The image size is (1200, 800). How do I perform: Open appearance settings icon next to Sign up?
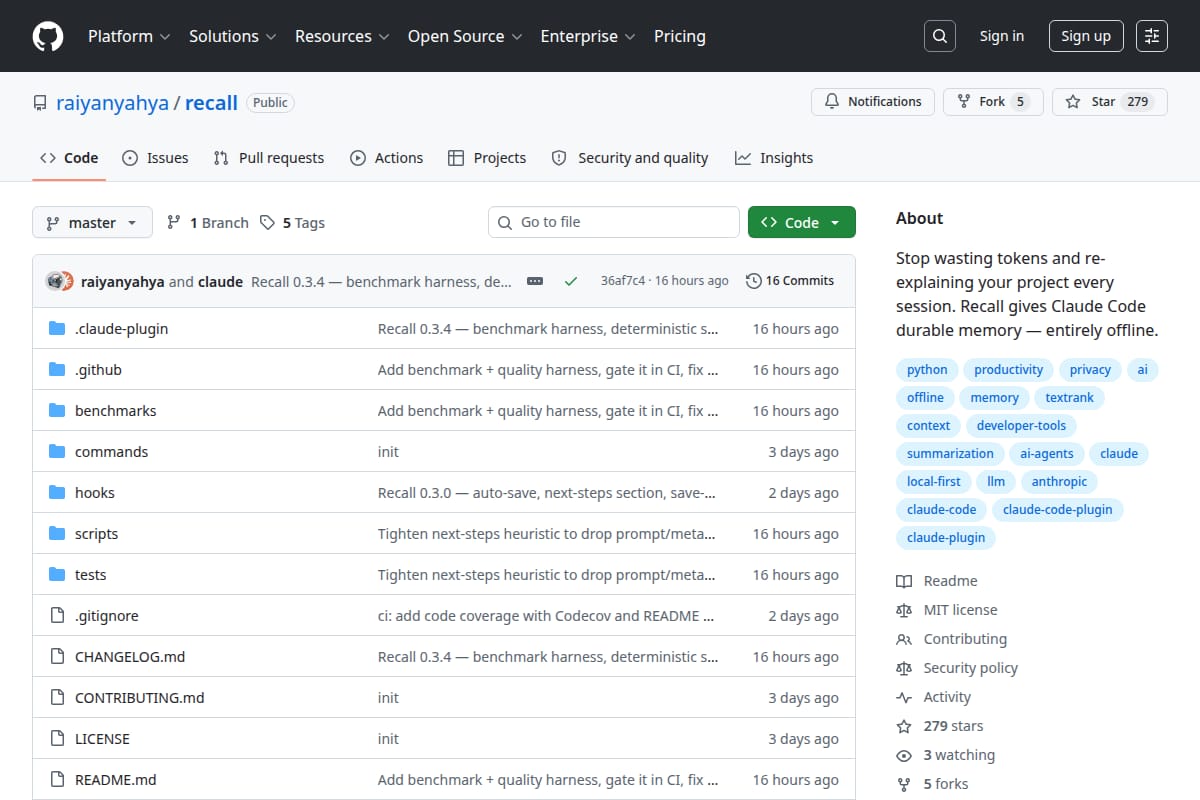click(1152, 36)
